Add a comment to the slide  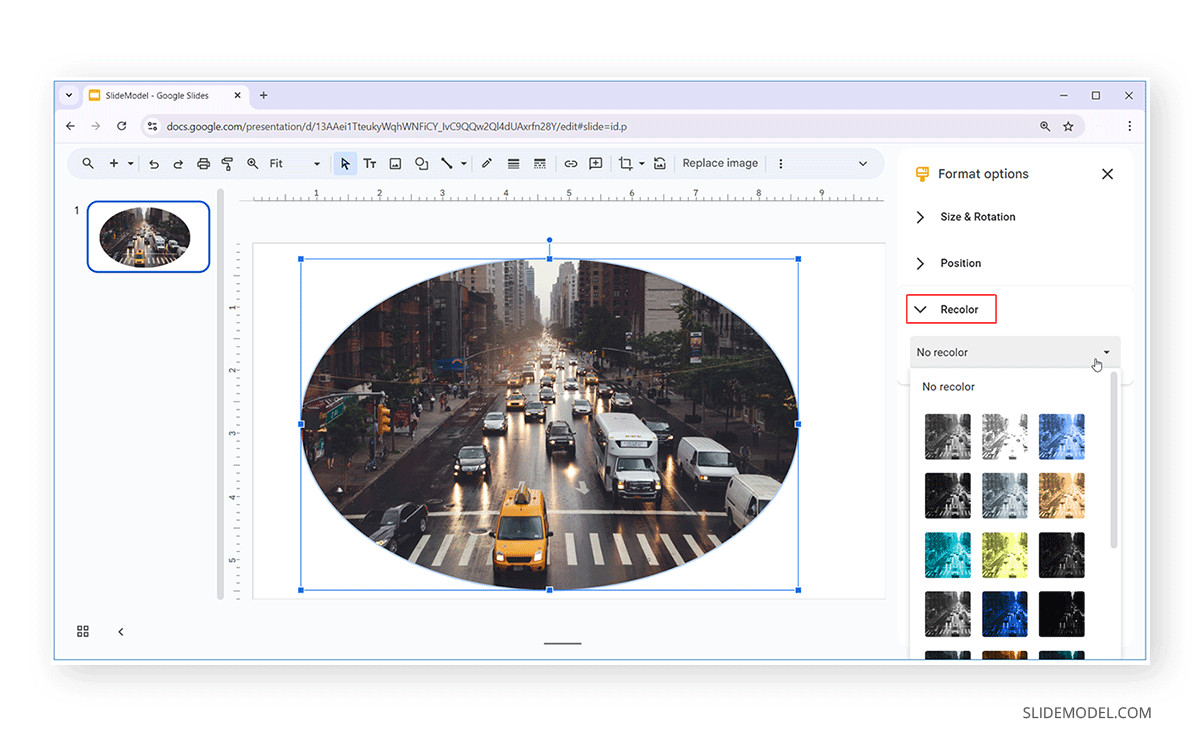click(596, 164)
